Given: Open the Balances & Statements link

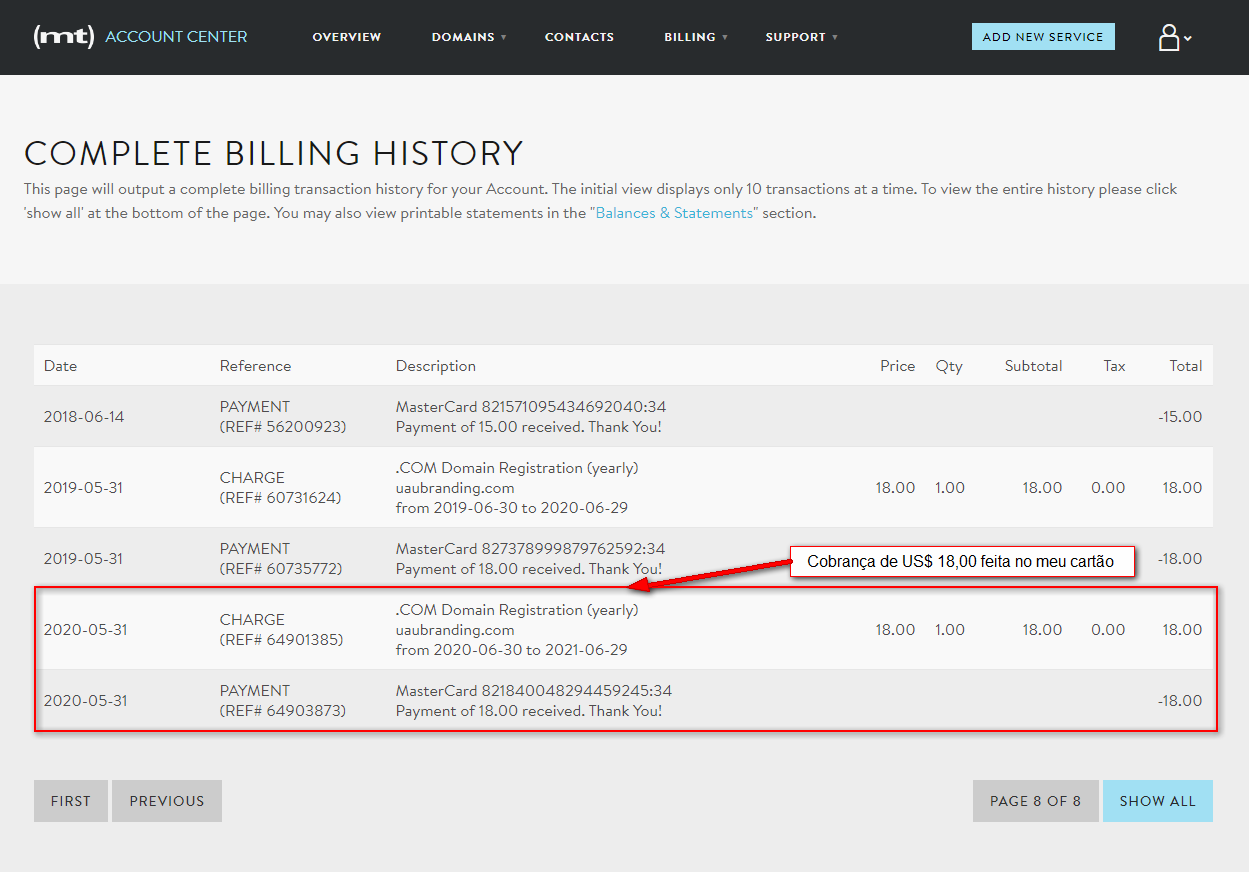Looking at the screenshot, I should (675, 213).
